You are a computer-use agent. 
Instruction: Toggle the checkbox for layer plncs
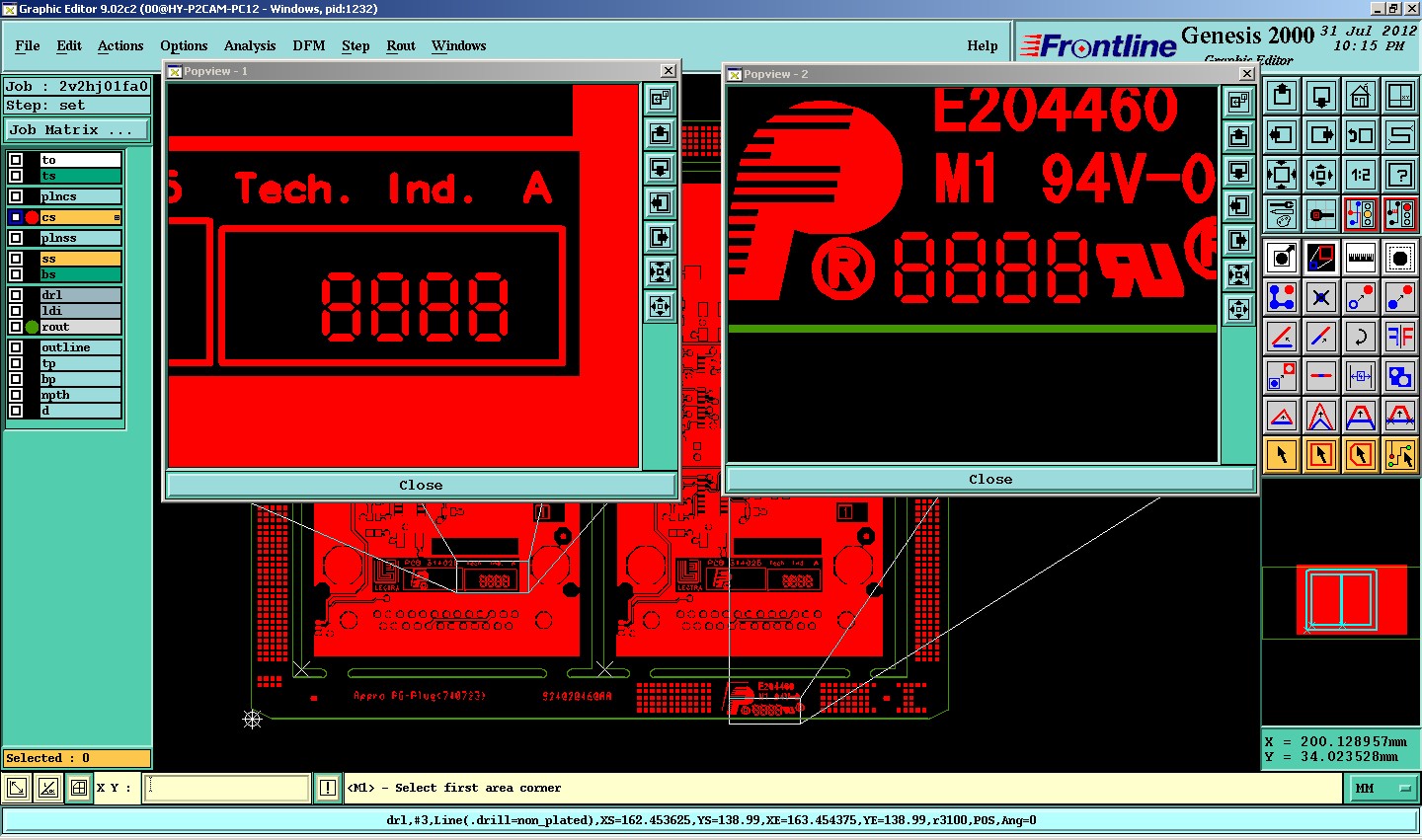pyautogui.click(x=16, y=196)
